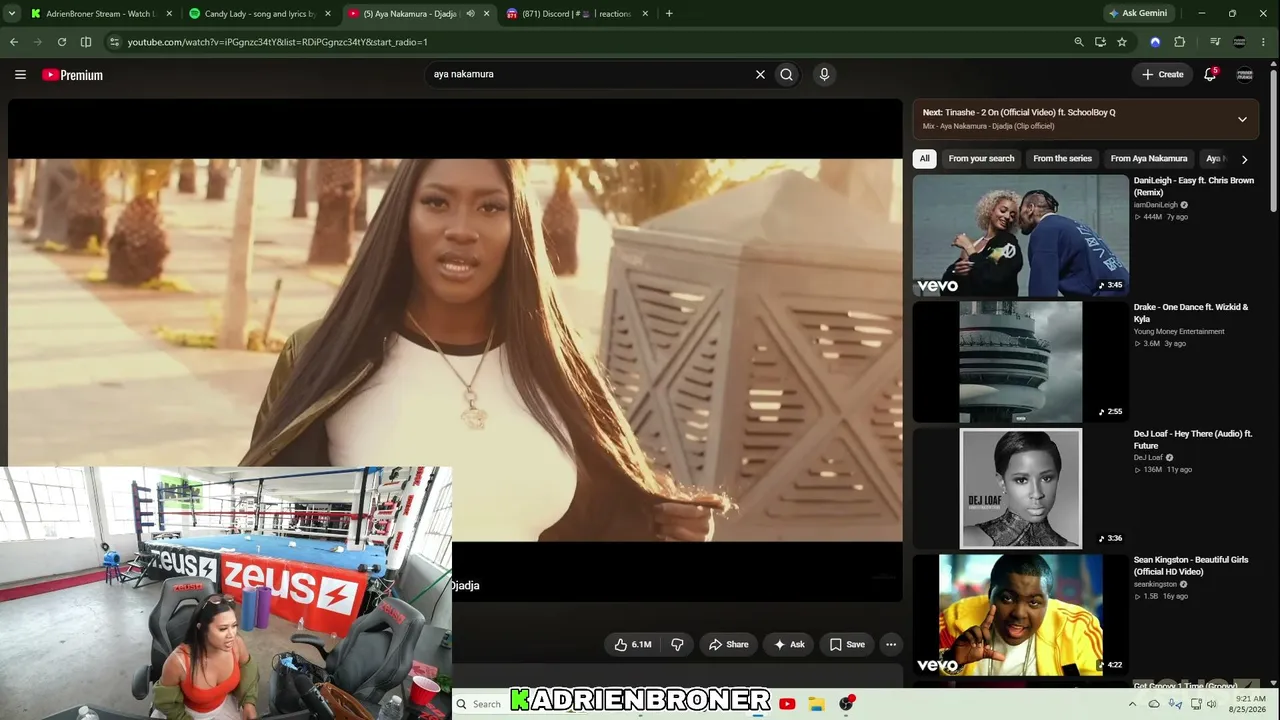Share the Djadja video
1280x720 pixels.
point(728,645)
